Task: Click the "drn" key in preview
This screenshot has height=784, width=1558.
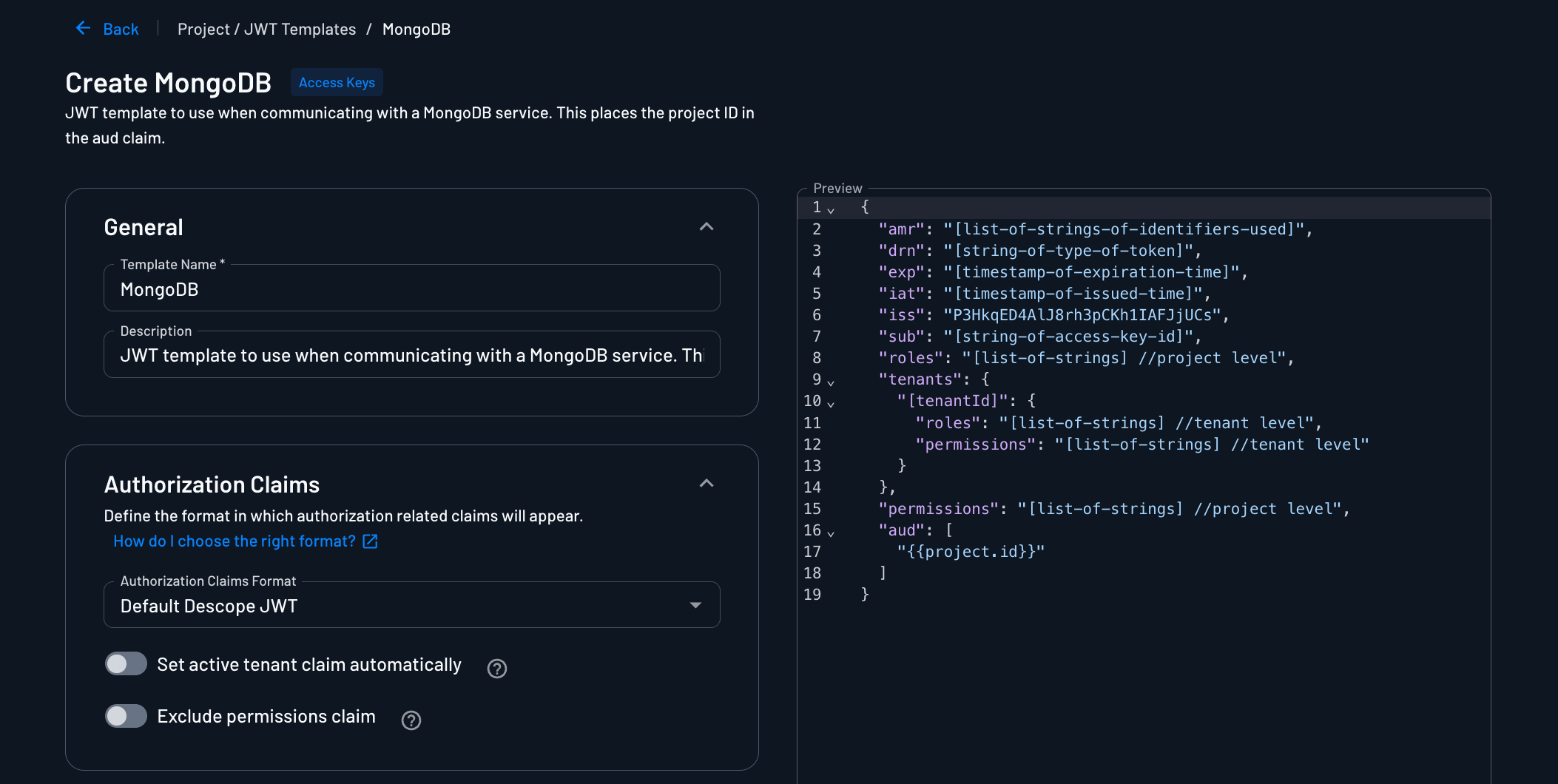Action: [x=901, y=251]
